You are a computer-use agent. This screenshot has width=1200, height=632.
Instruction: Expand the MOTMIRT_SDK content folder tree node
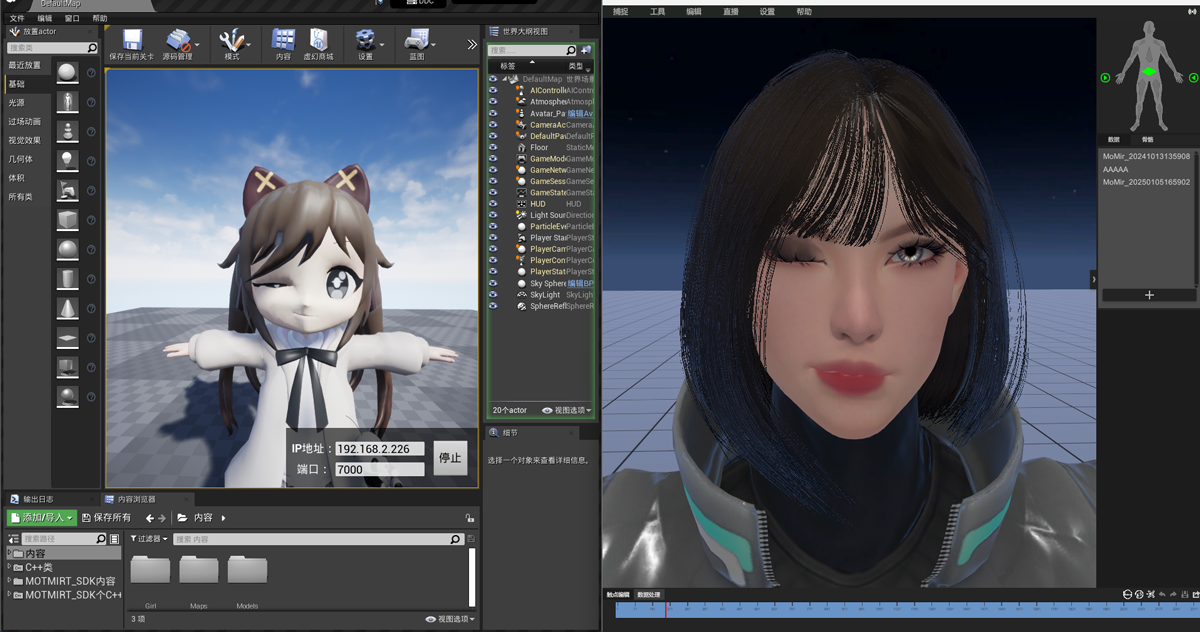point(10,581)
